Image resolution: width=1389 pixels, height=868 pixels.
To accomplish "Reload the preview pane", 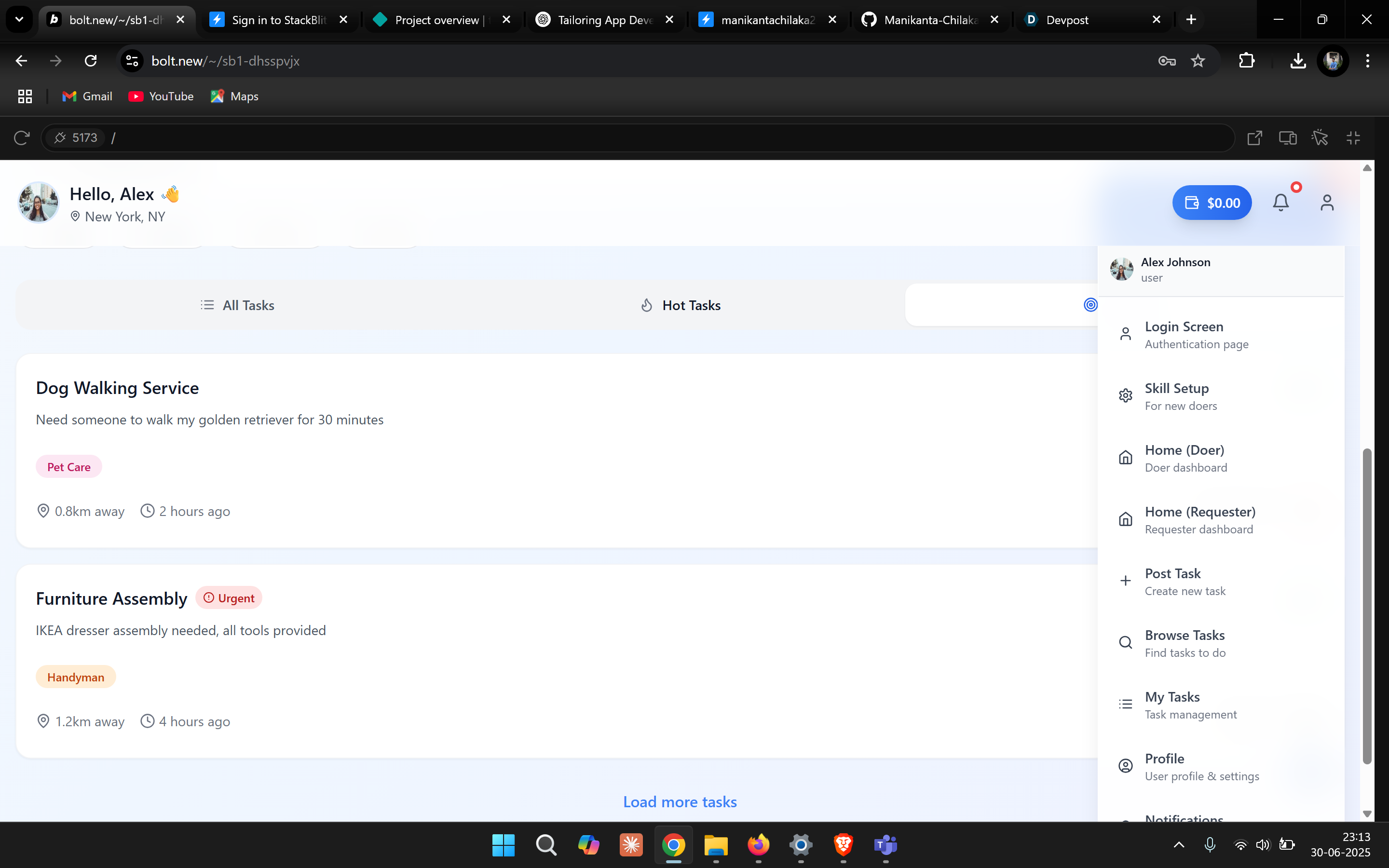I will (21, 138).
